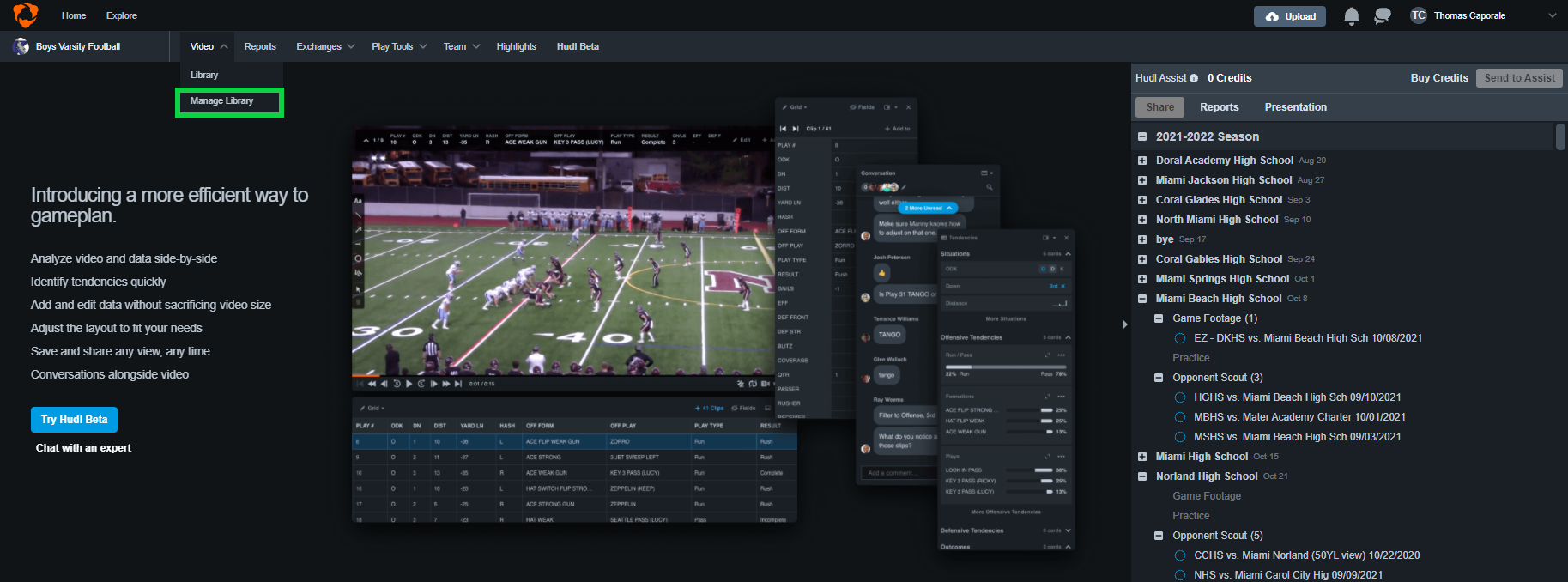Collapse the right library panel arrow

click(1124, 324)
